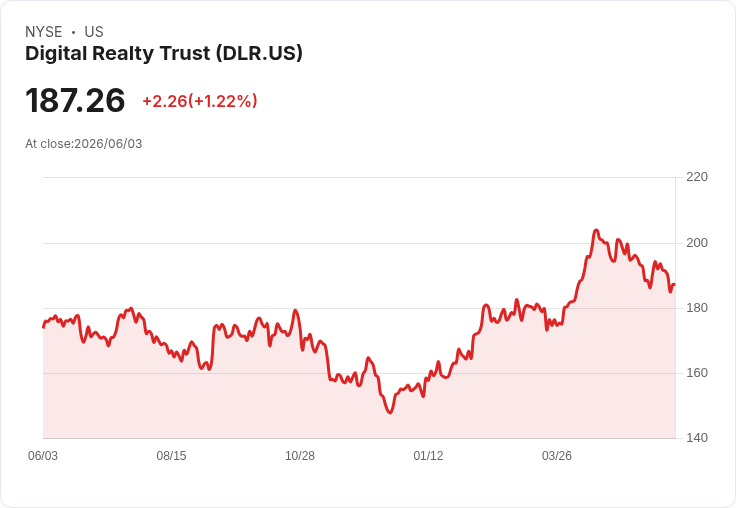Select the 08/15 date on the x-axis
The height and width of the screenshot is (508, 736).
171,456
